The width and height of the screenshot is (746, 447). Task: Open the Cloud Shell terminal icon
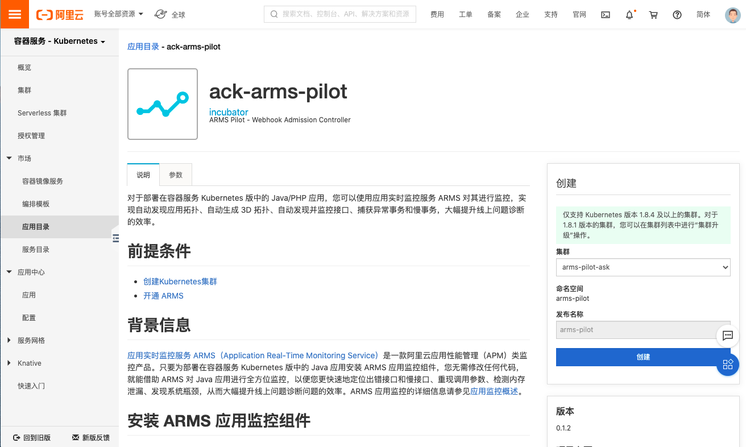pos(605,15)
